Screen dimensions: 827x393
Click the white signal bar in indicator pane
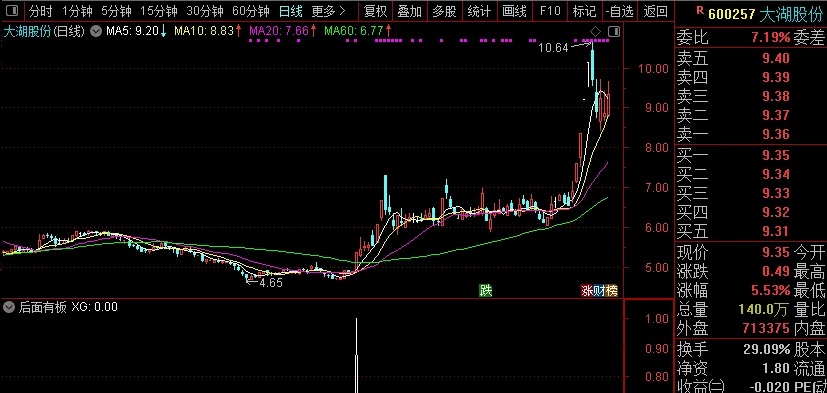[357, 356]
